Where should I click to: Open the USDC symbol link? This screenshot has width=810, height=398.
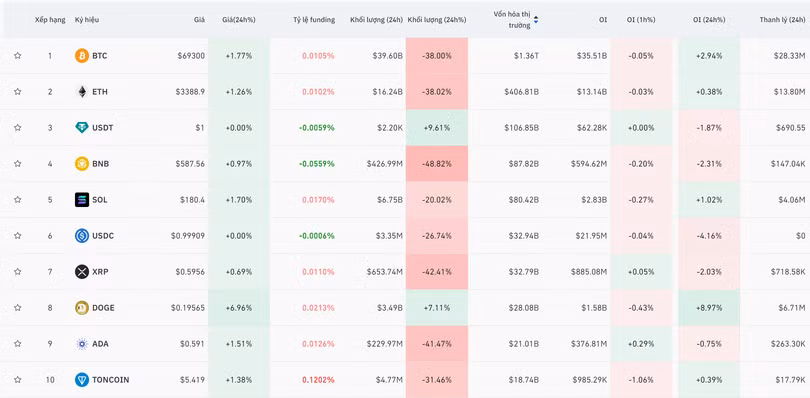click(x=103, y=236)
